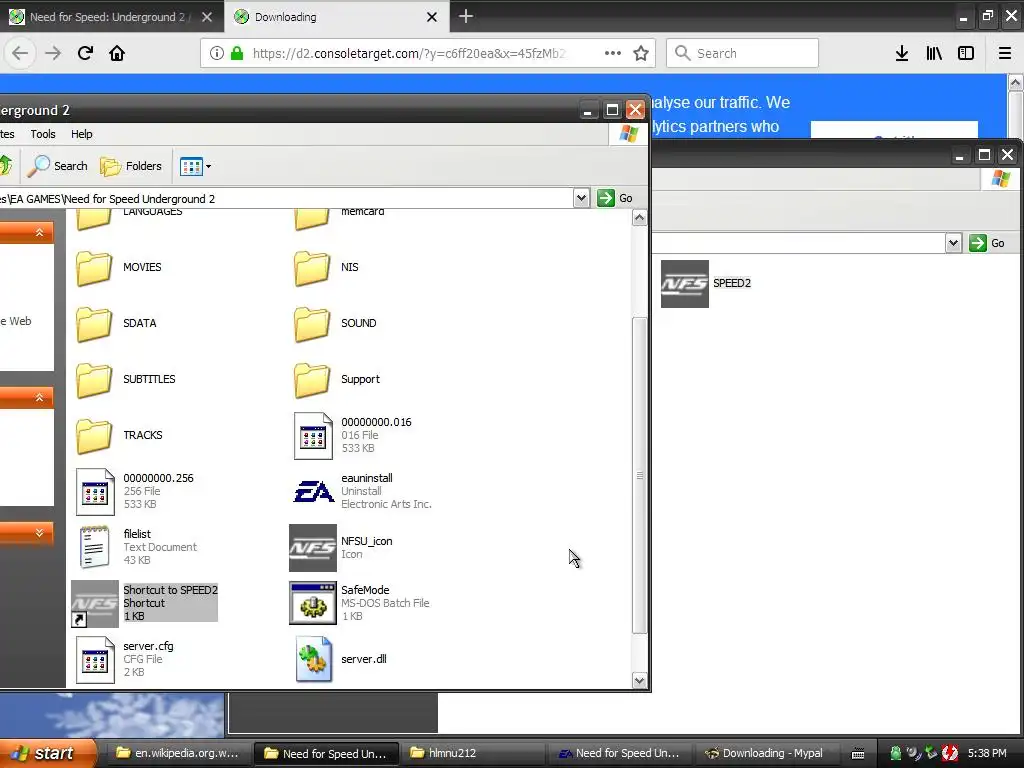Click Explorer scrollbar up arrow
The height and width of the screenshot is (768, 1024).
click(639, 217)
